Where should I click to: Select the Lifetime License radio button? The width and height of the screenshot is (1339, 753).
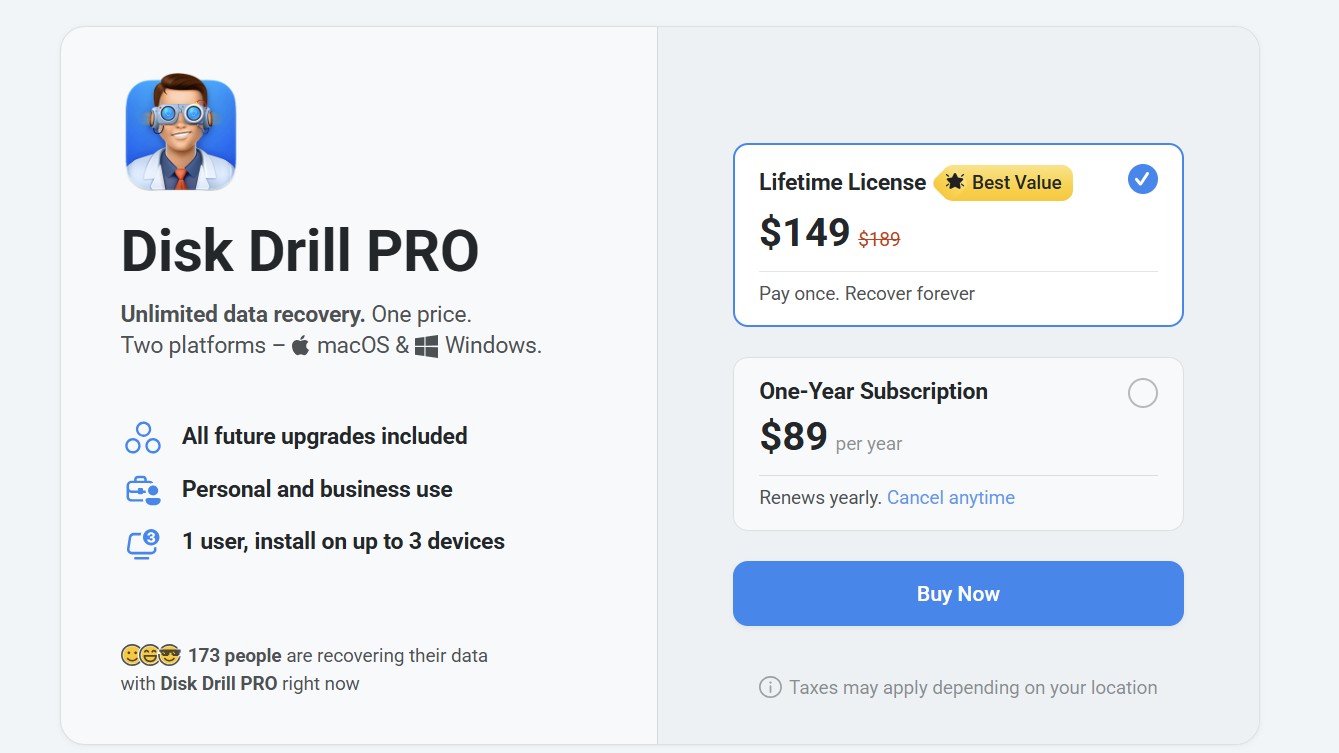(1142, 180)
